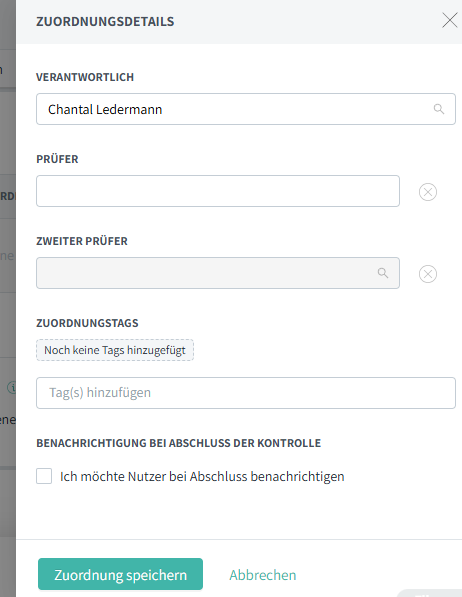Image resolution: width=462 pixels, height=597 pixels.
Task: Click the magnifier icon in Zweiter Prüfer field
Action: [383, 273]
